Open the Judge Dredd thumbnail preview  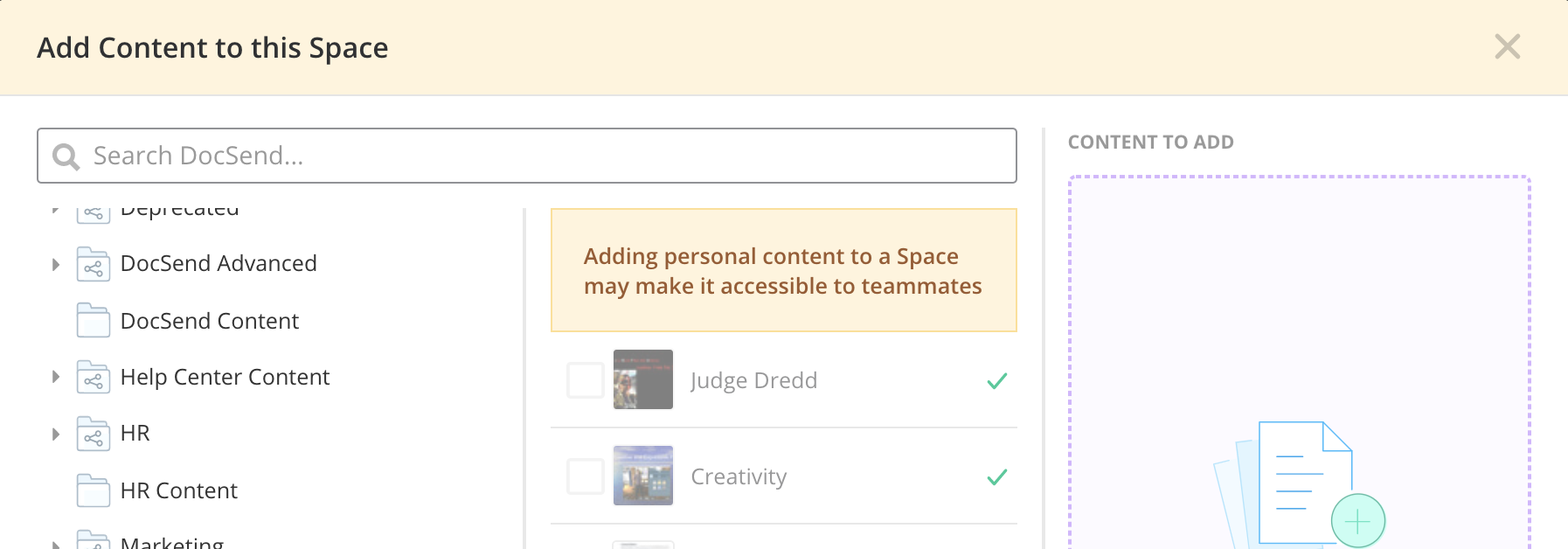(643, 379)
